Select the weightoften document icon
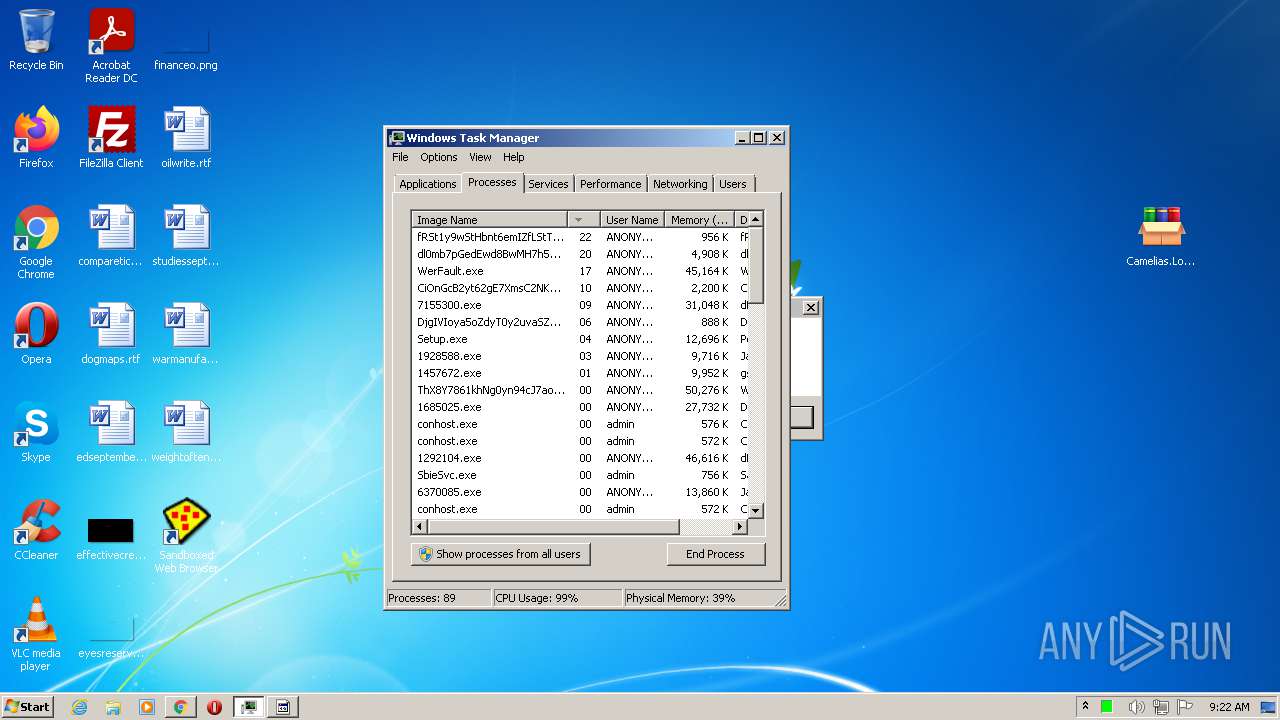The height and width of the screenshot is (720, 1280). (186, 432)
